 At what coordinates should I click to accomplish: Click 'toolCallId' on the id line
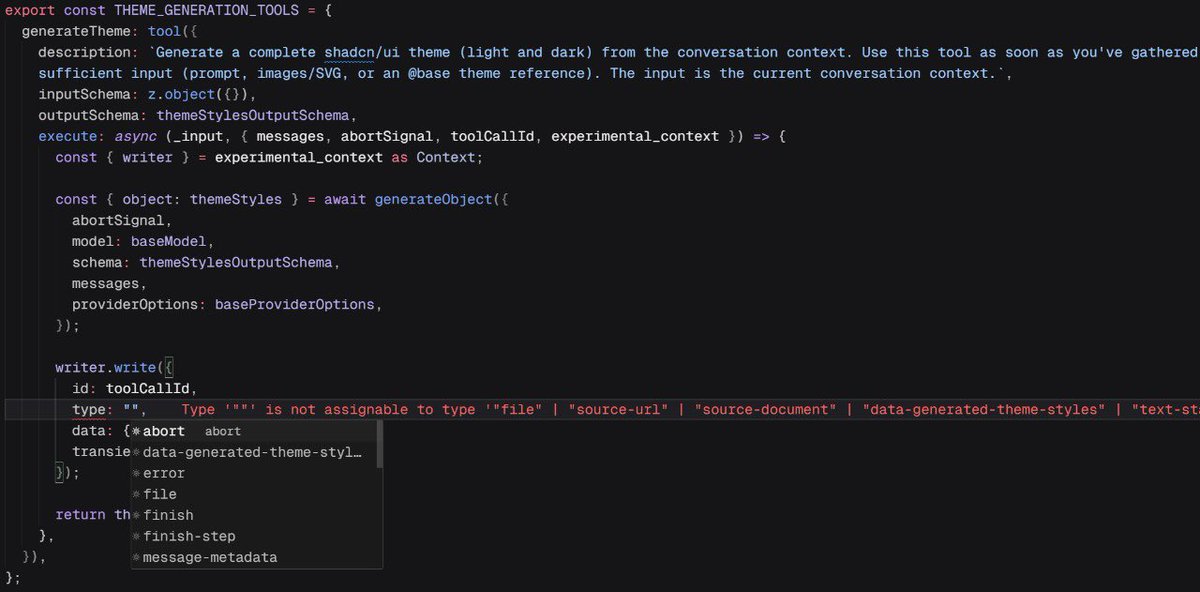147,388
